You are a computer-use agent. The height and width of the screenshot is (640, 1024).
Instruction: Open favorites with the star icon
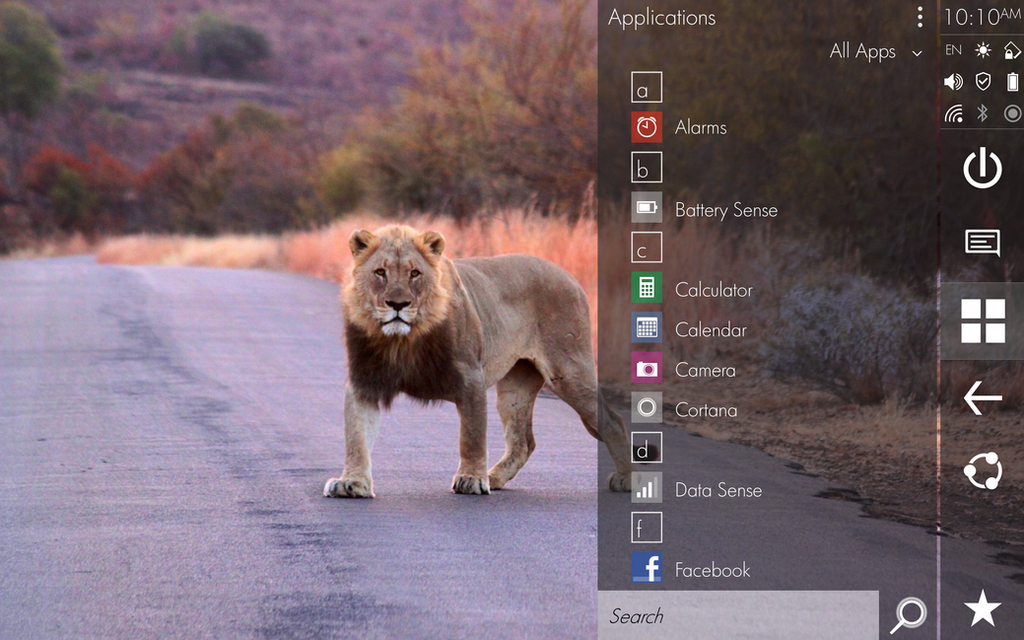click(982, 608)
